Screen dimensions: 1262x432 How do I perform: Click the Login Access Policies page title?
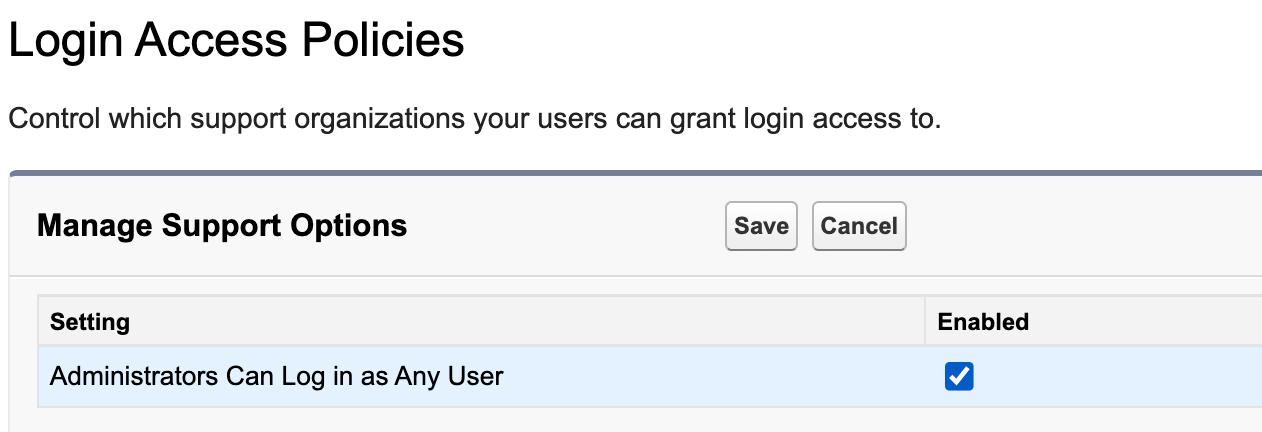(x=236, y=41)
